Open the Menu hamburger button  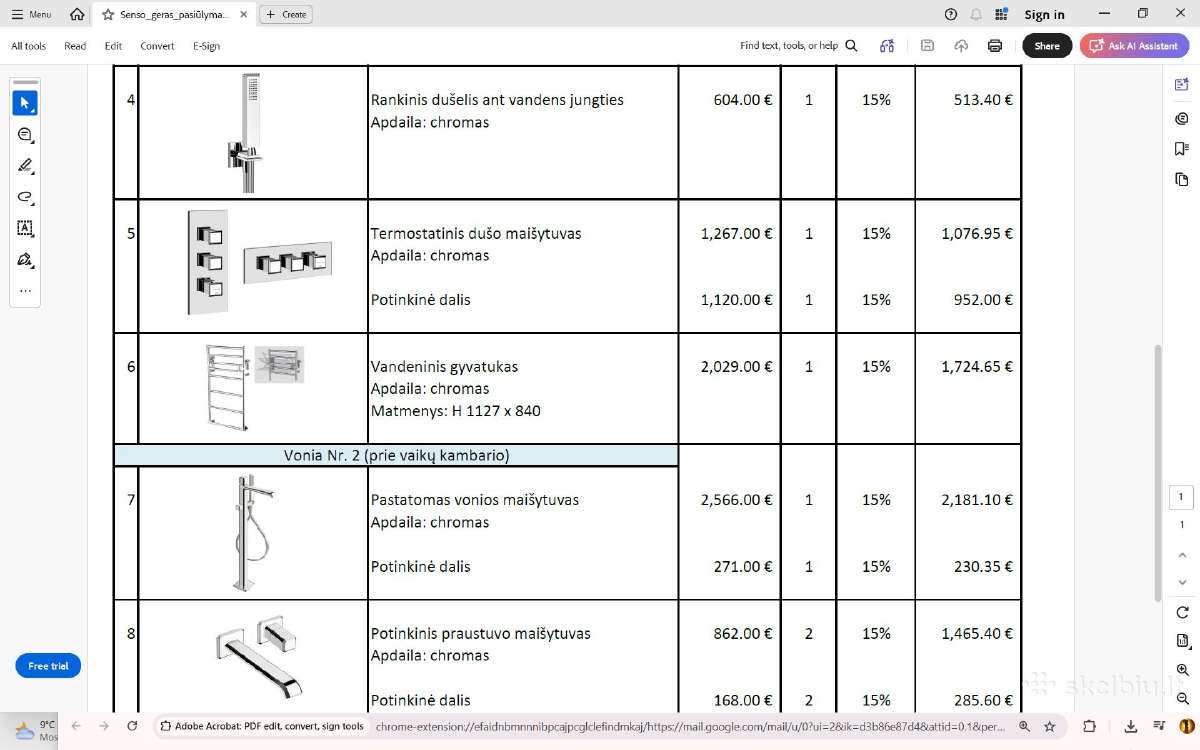click(31, 14)
